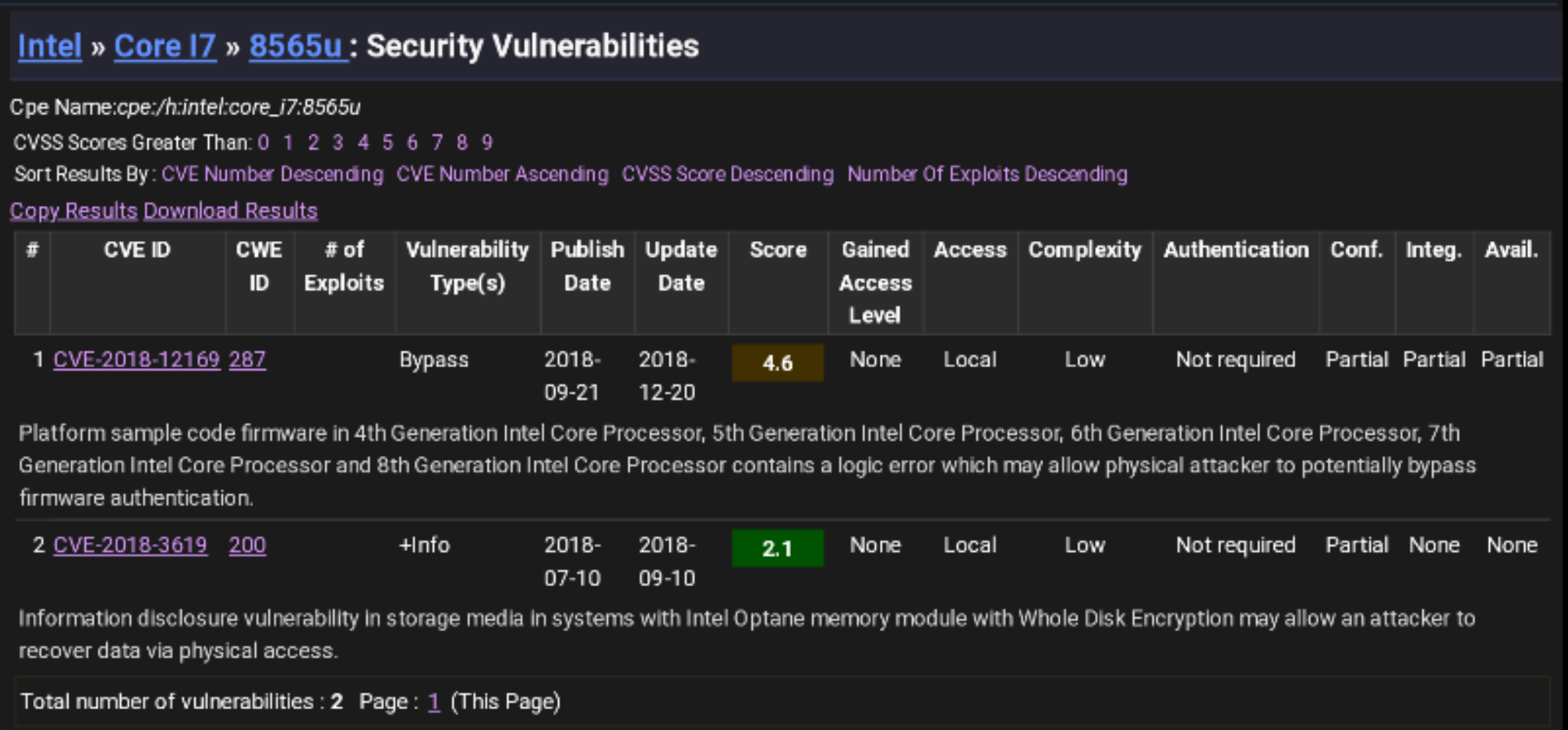The image size is (1568, 730).
Task: Click the Cpe Name cpe:/h:intel:core_i7:8565u text
Action: point(185,107)
